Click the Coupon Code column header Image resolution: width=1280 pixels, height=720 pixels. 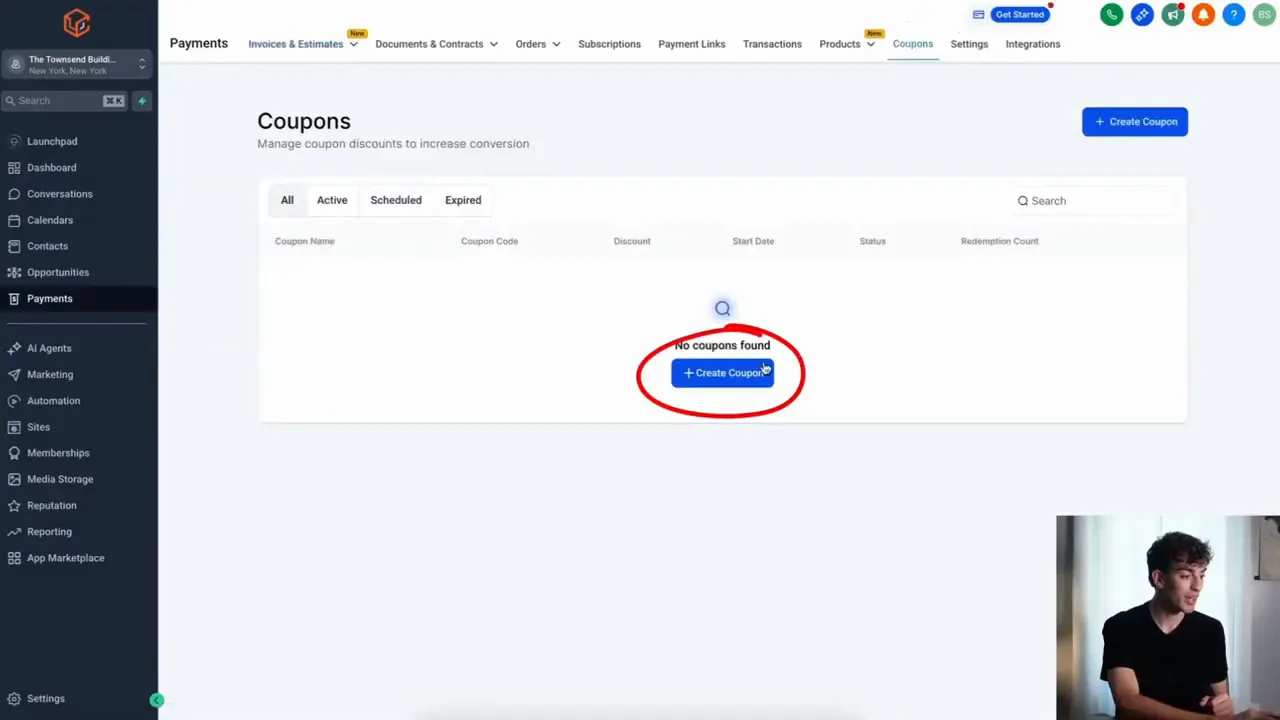[489, 241]
